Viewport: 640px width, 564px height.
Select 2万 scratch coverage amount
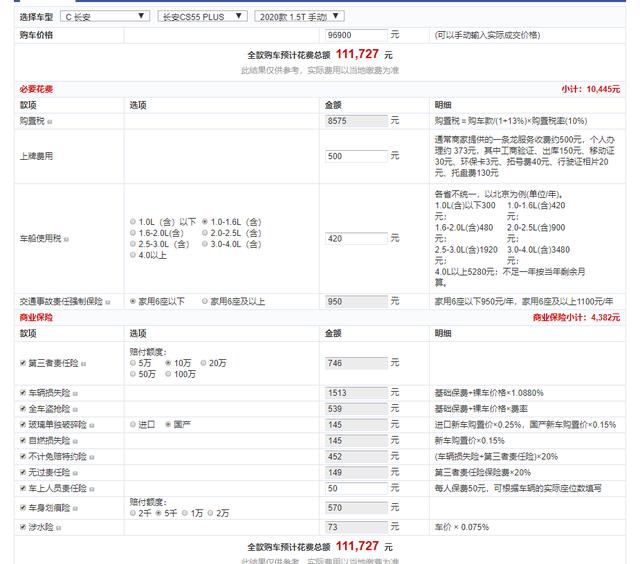210,513
